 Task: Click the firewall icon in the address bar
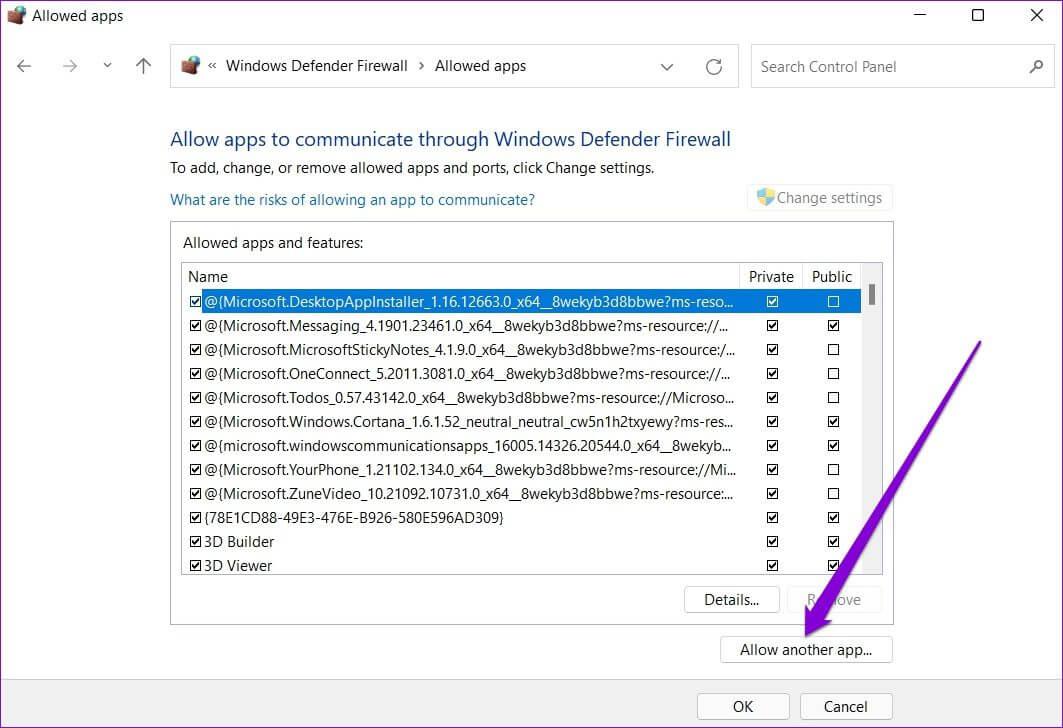tap(190, 66)
